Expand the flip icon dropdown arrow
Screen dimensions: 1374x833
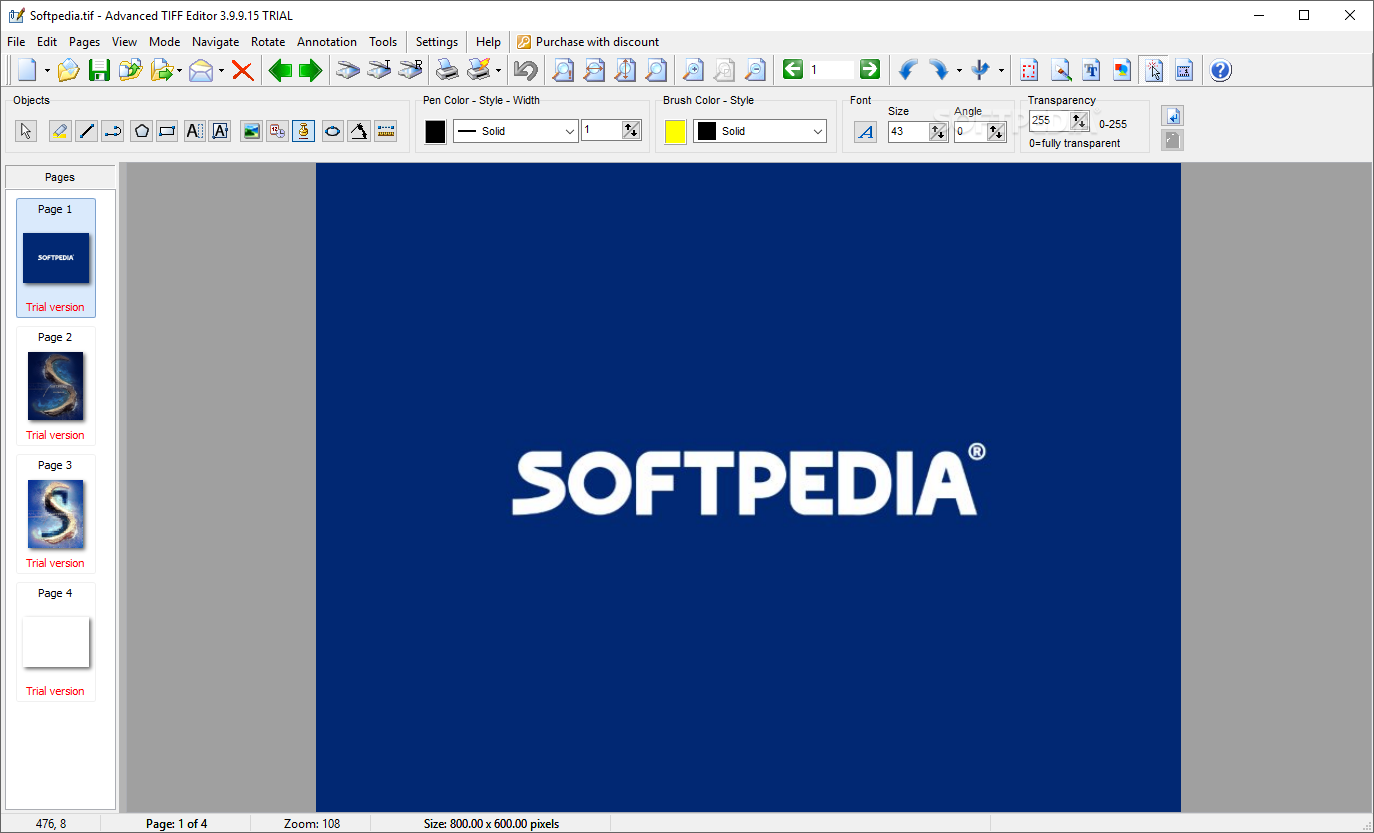tap(1001, 71)
